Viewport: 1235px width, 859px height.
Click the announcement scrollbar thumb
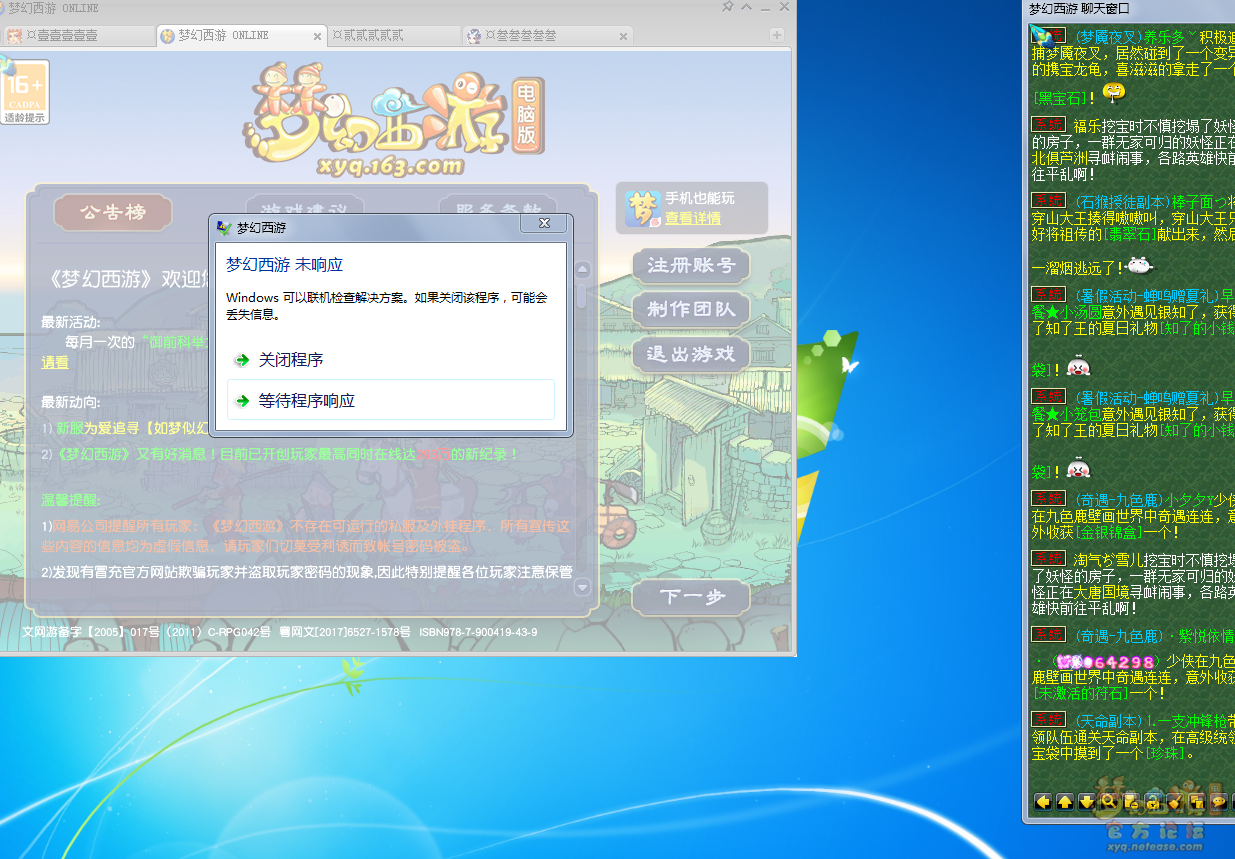tap(582, 294)
